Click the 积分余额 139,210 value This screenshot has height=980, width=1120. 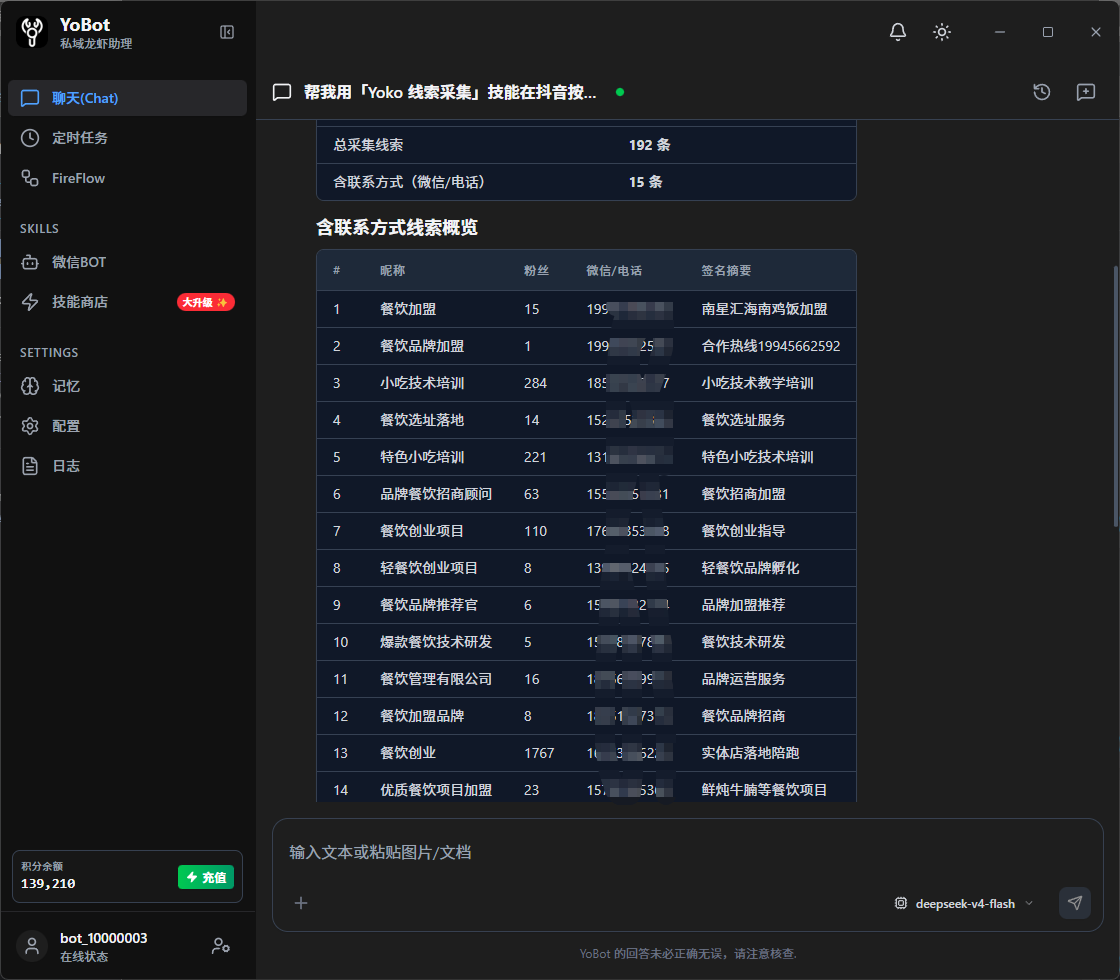point(48,884)
